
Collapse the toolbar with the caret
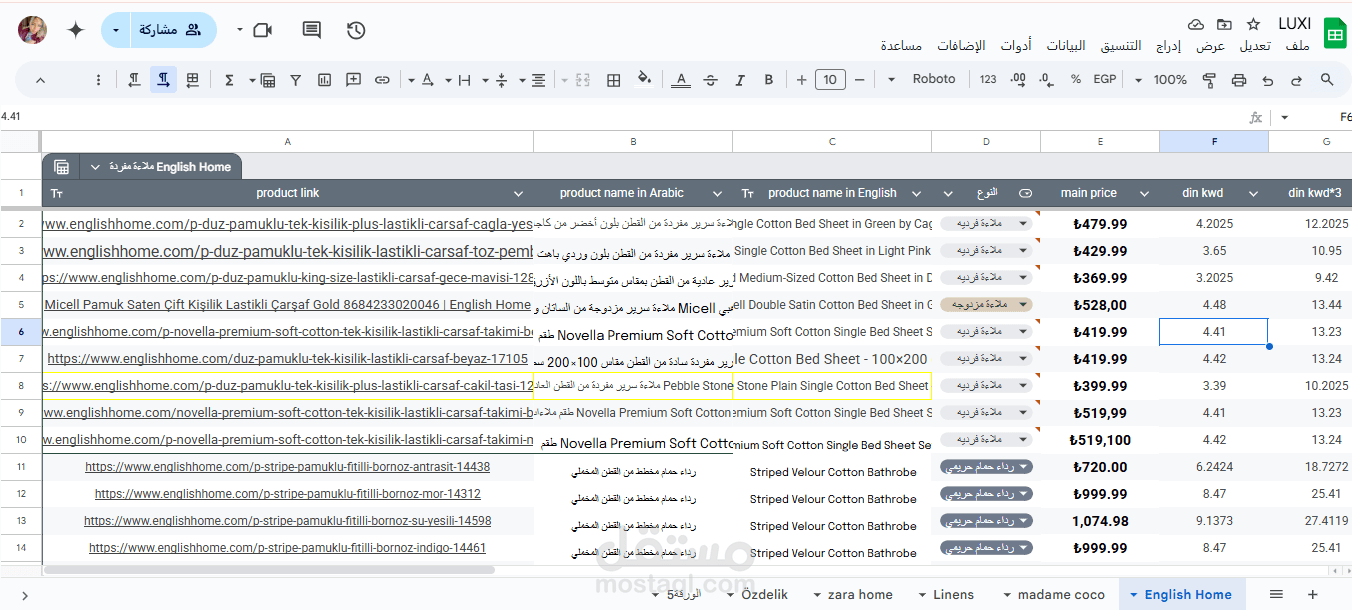click(40, 80)
